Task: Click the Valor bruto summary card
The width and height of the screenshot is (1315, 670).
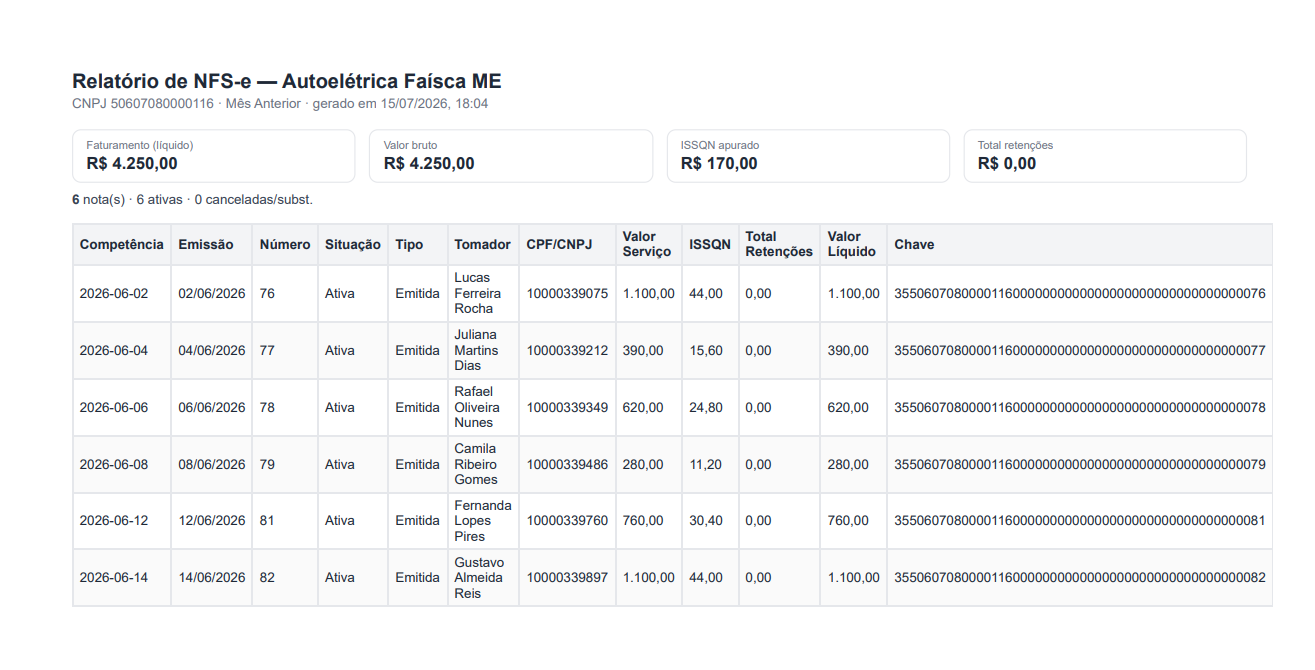Action: point(511,156)
